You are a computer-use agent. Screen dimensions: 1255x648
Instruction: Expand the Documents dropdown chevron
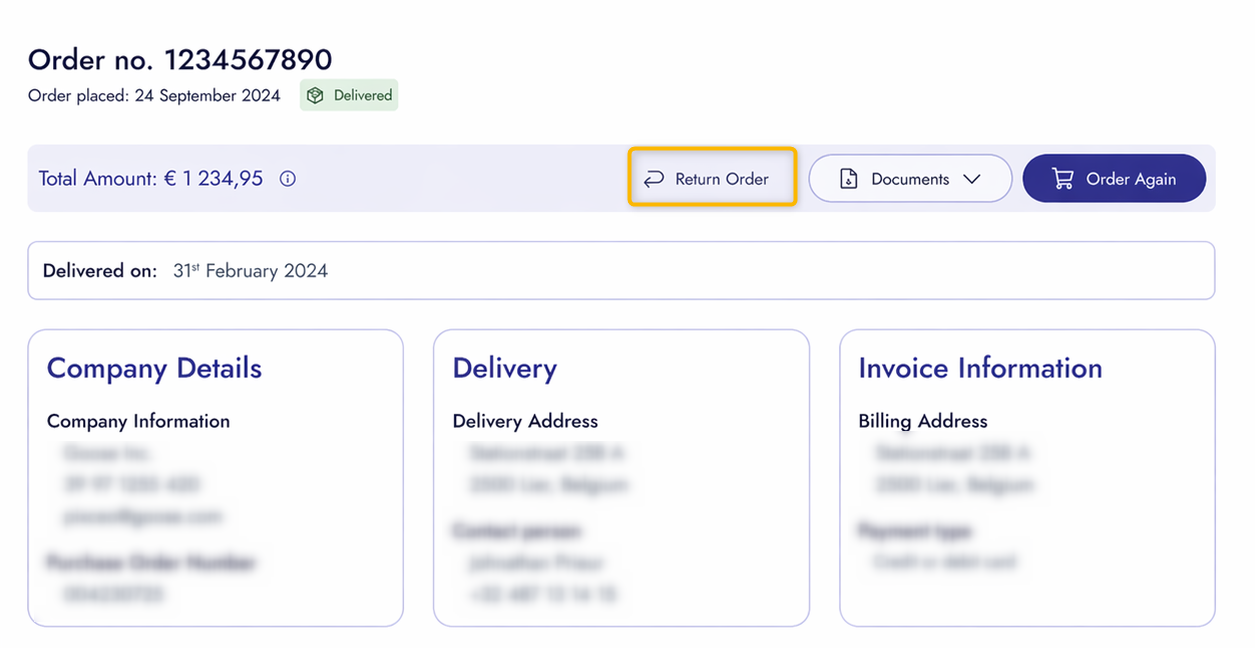tap(971, 179)
